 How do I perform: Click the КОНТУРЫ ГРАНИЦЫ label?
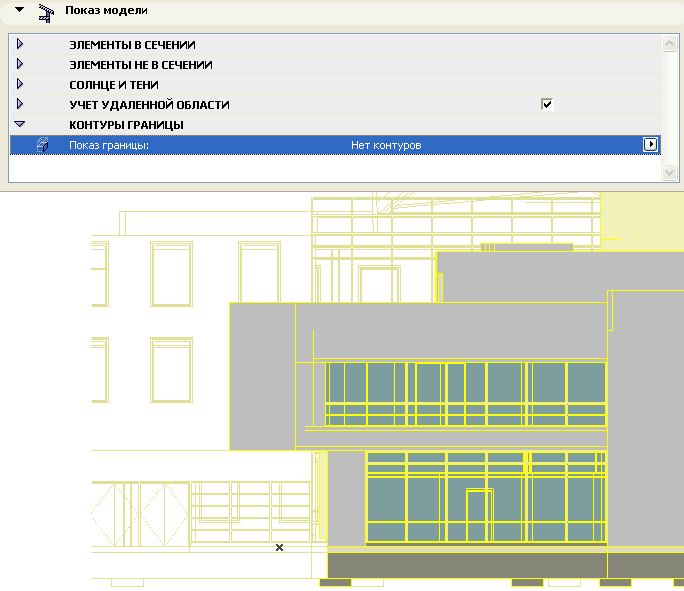[127, 125]
